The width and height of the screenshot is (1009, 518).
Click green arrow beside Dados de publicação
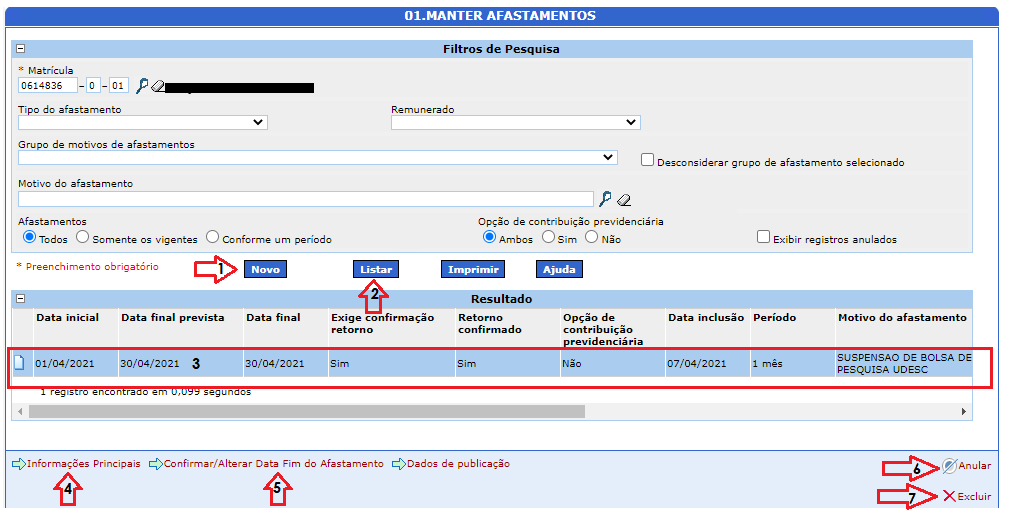pos(398,464)
